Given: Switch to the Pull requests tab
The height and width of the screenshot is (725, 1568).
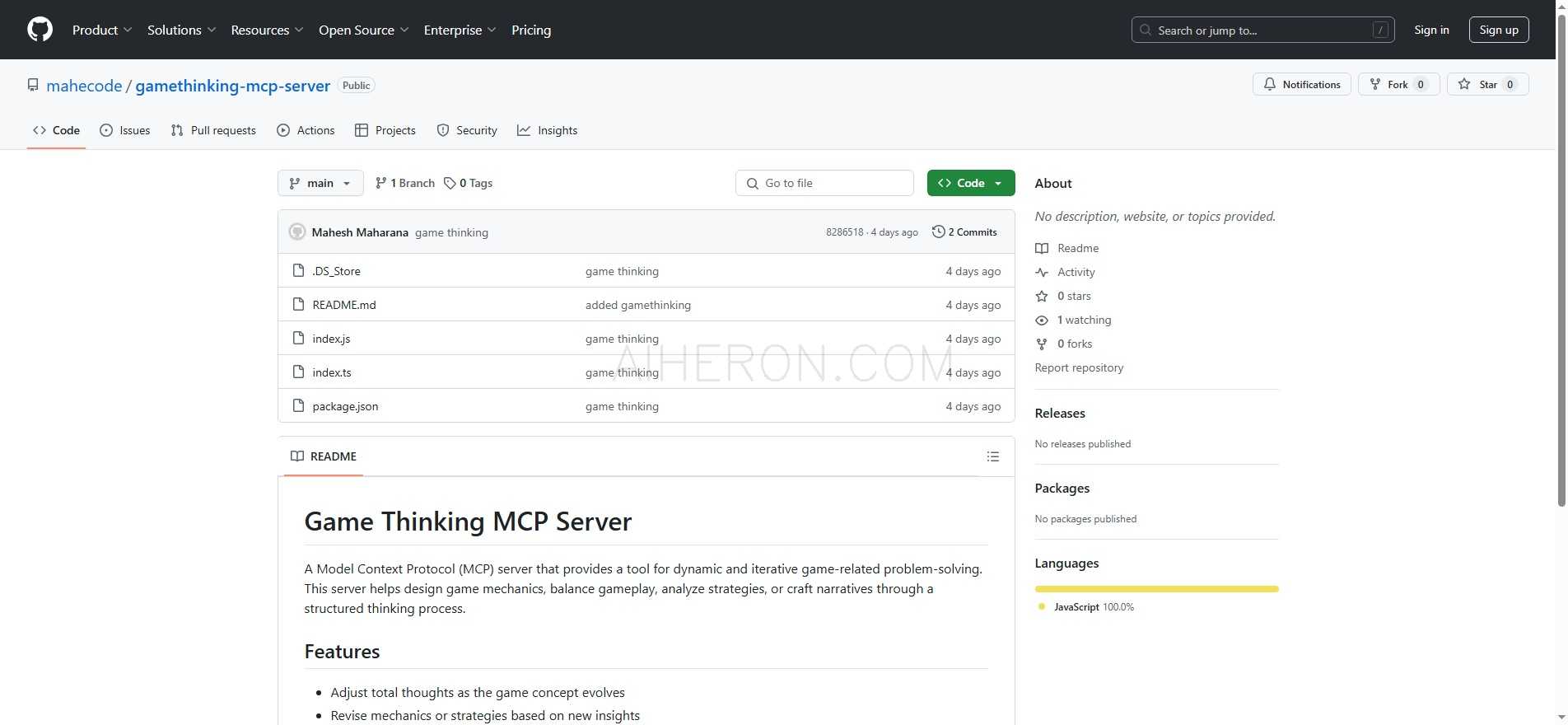Looking at the screenshot, I should [213, 130].
